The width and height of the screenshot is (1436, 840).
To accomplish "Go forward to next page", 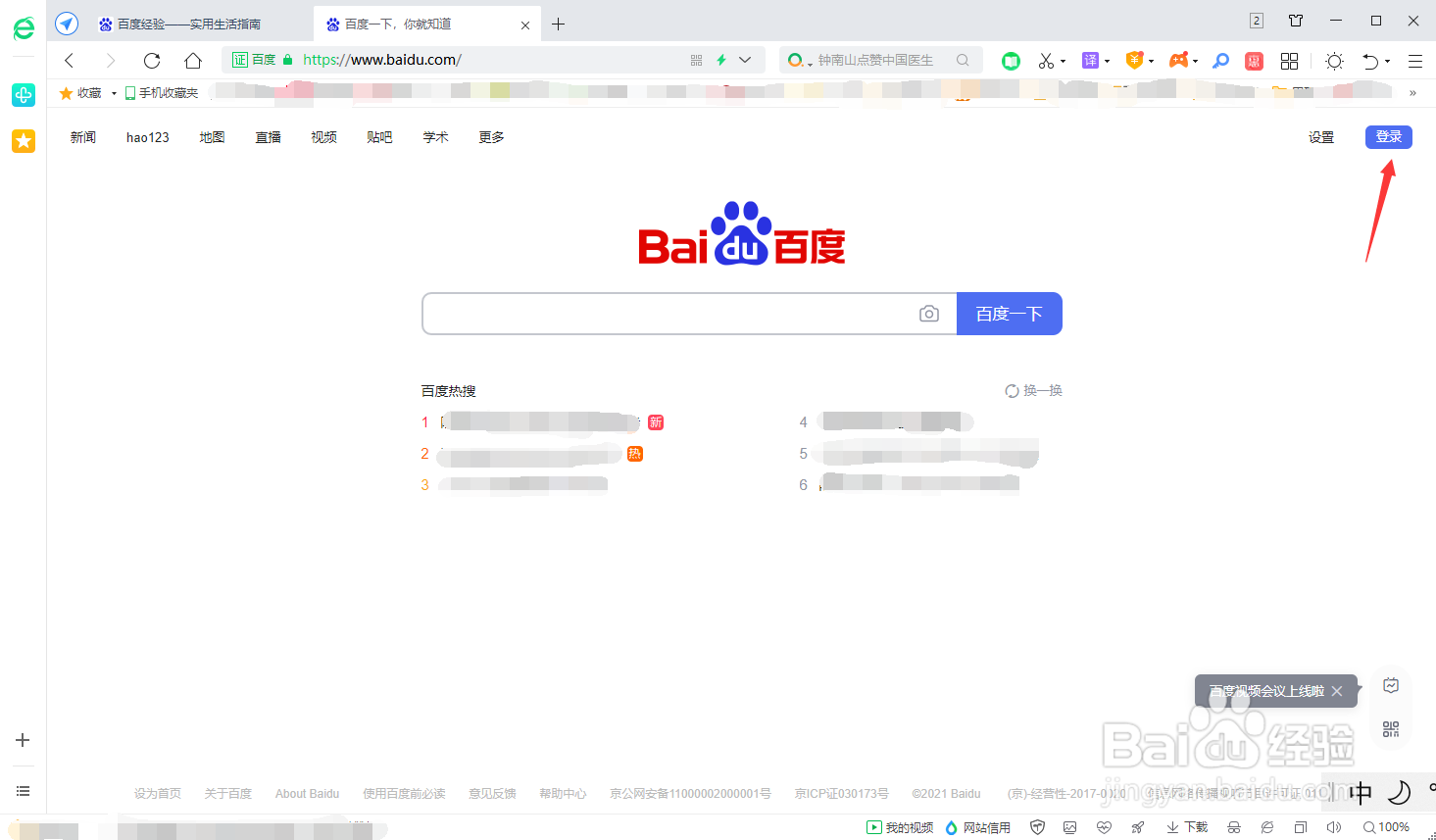I will point(111,61).
